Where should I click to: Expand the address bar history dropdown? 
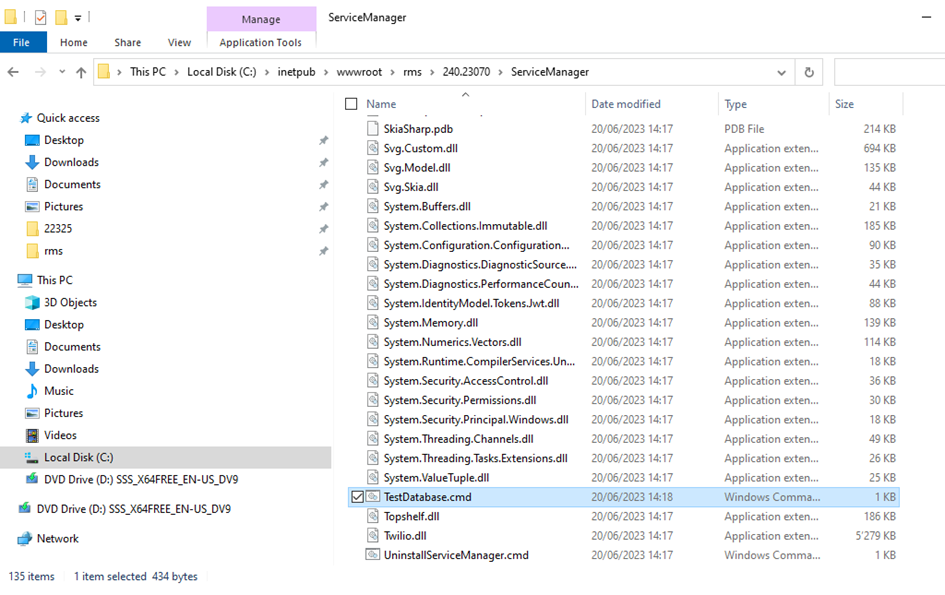781,72
